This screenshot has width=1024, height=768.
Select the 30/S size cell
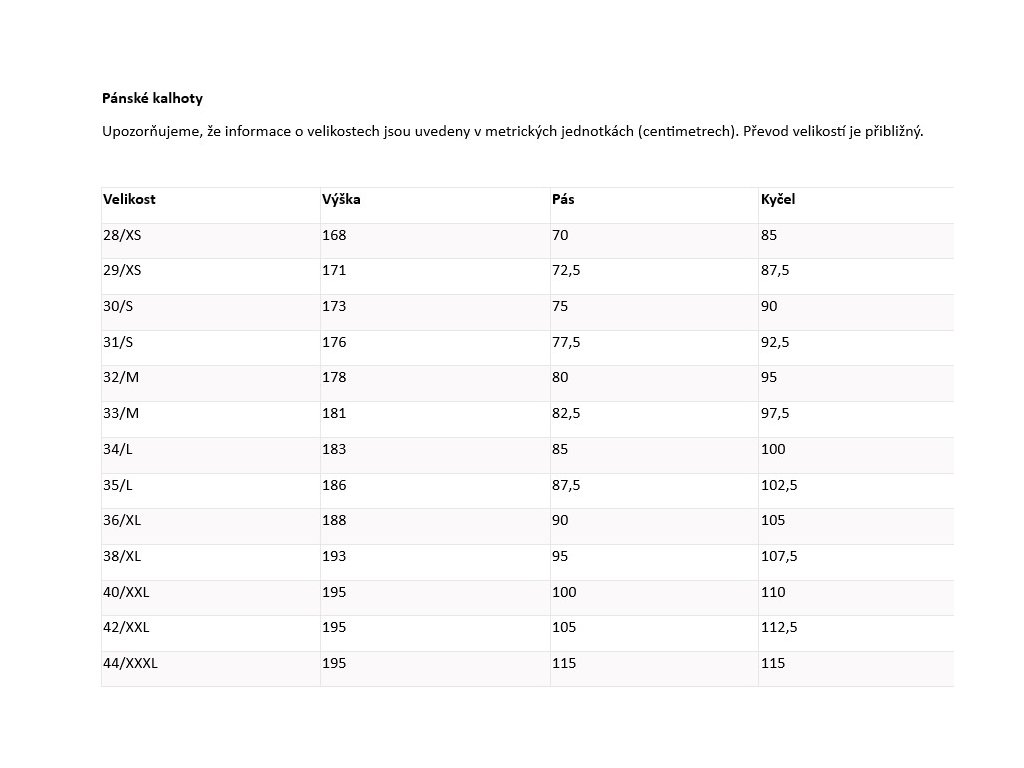click(117, 306)
